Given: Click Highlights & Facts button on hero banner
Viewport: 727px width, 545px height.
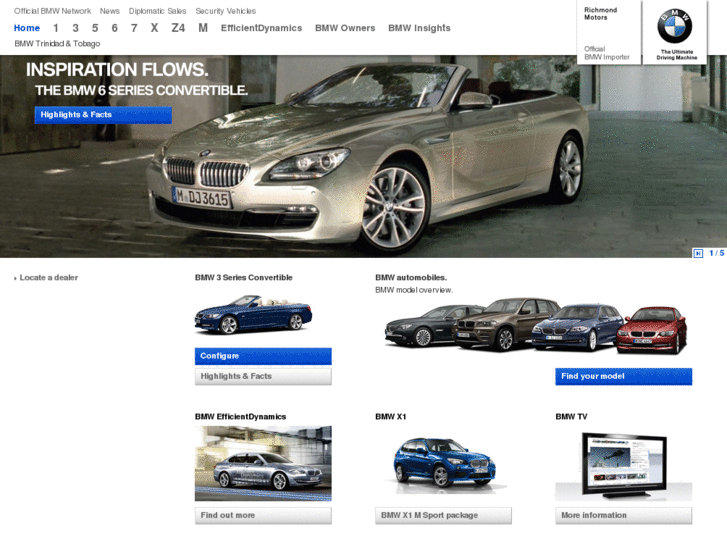Looking at the screenshot, I should [103, 115].
